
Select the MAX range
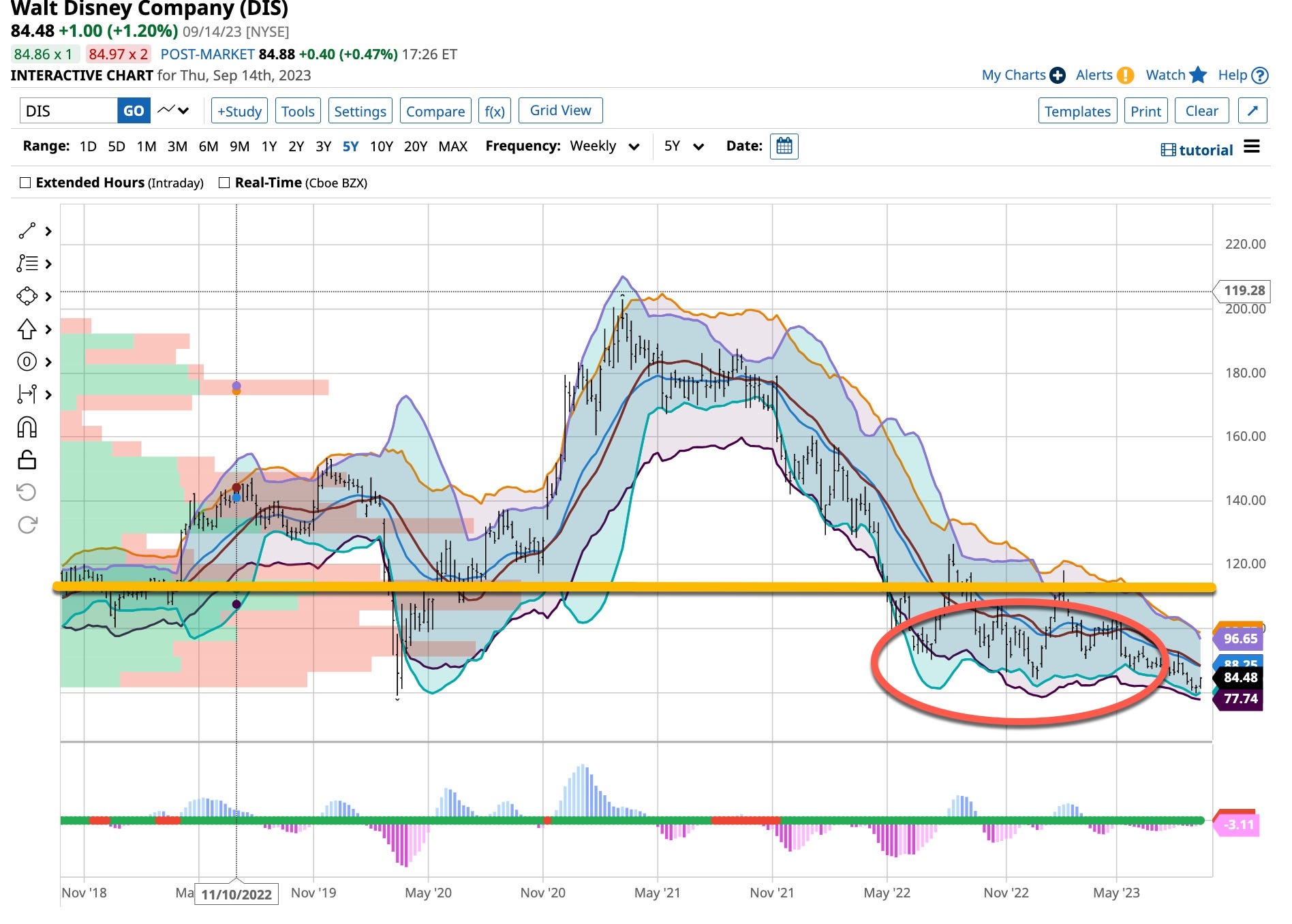pyautogui.click(x=453, y=146)
